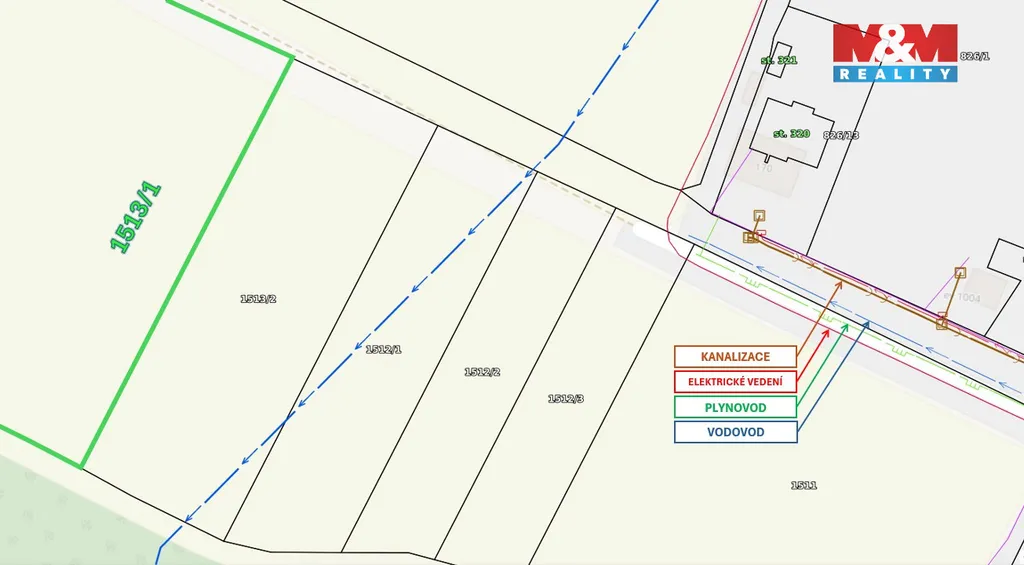Click parcel number 1511
The height and width of the screenshot is (565, 1024).
[804, 485]
